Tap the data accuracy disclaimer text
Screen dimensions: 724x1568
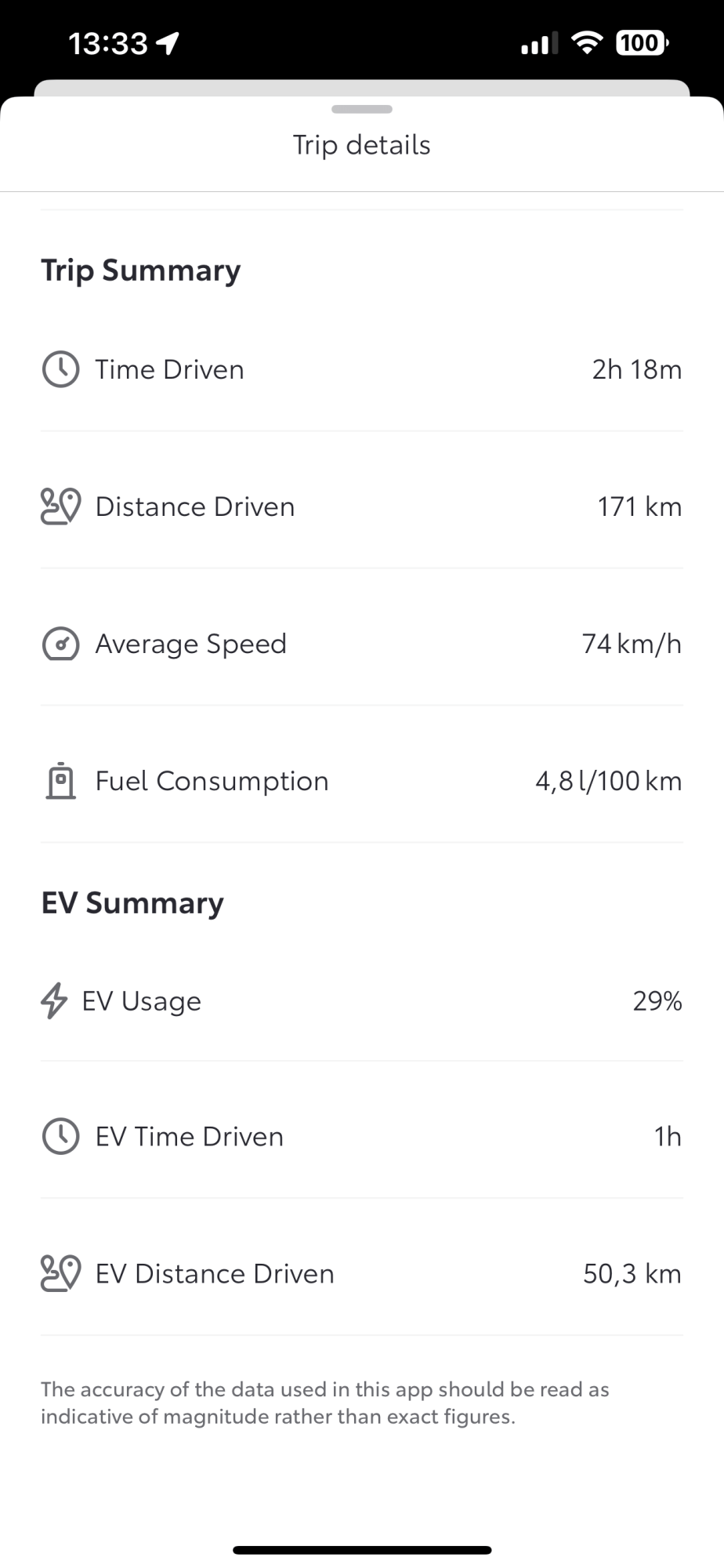click(x=324, y=1403)
